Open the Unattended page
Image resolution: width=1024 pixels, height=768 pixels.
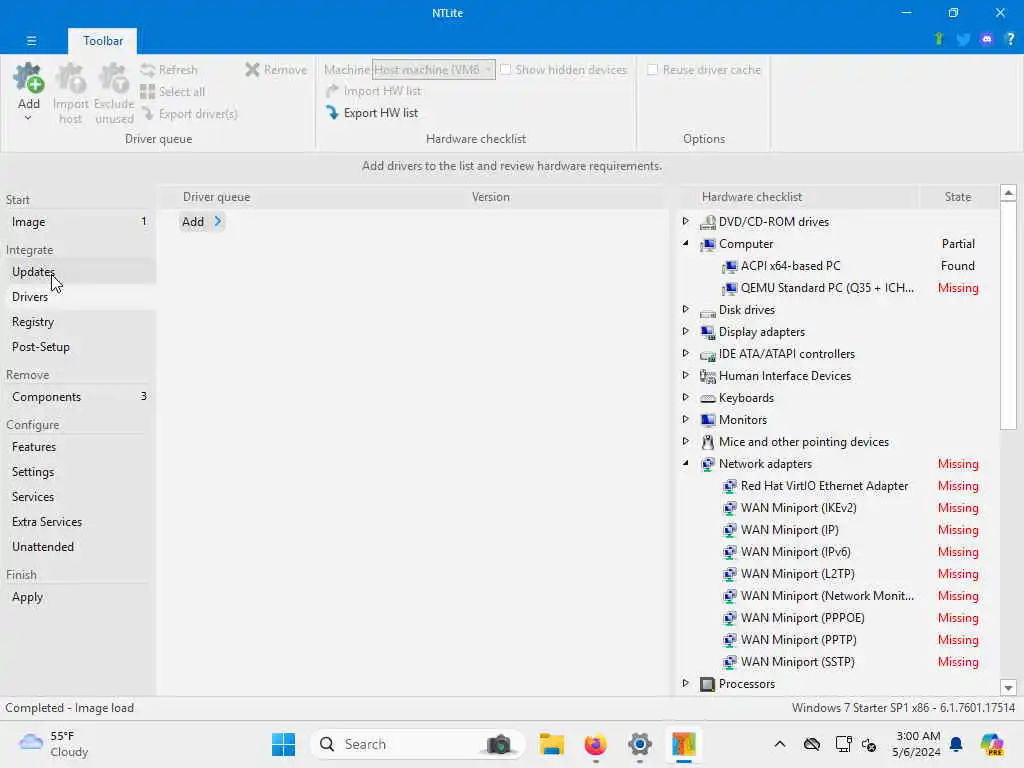(78, 547)
